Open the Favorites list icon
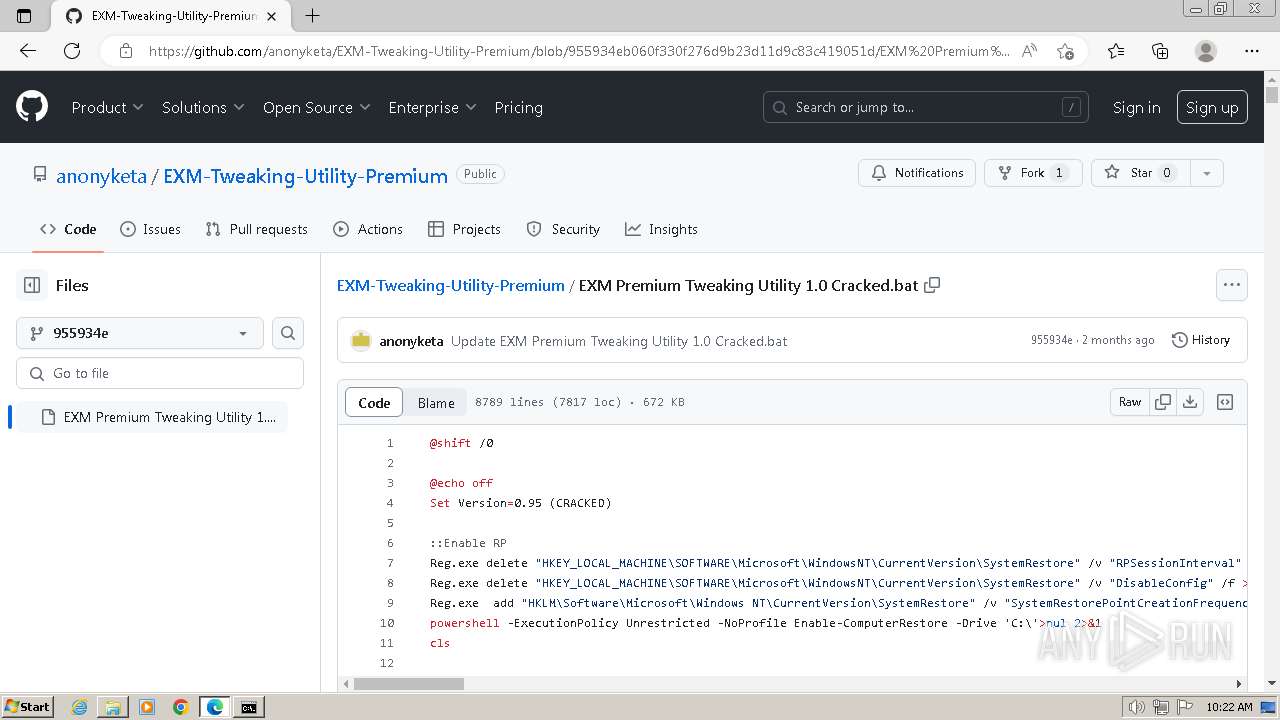1280x720 pixels. [x=1116, y=51]
